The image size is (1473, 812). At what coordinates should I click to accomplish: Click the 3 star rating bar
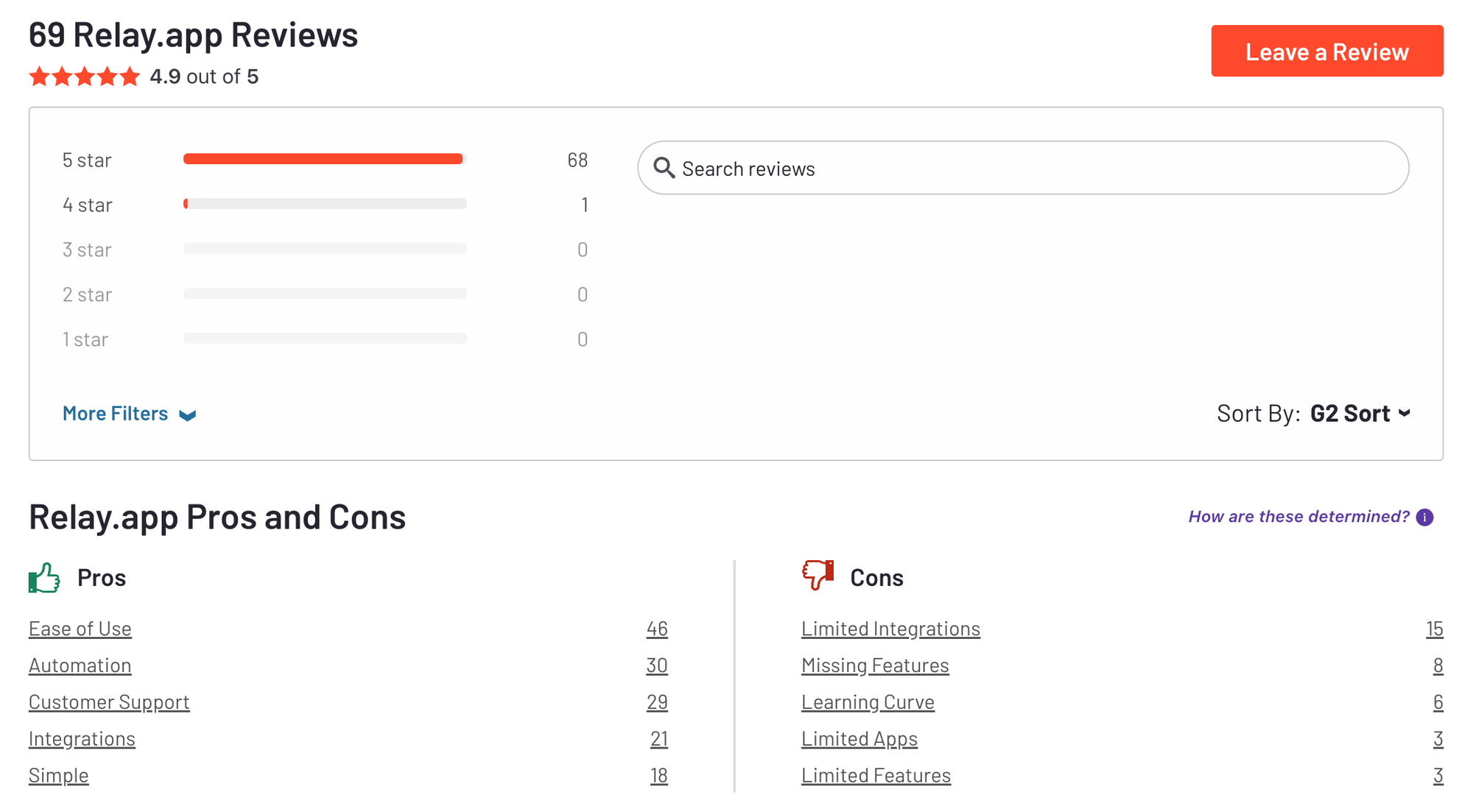pos(325,249)
